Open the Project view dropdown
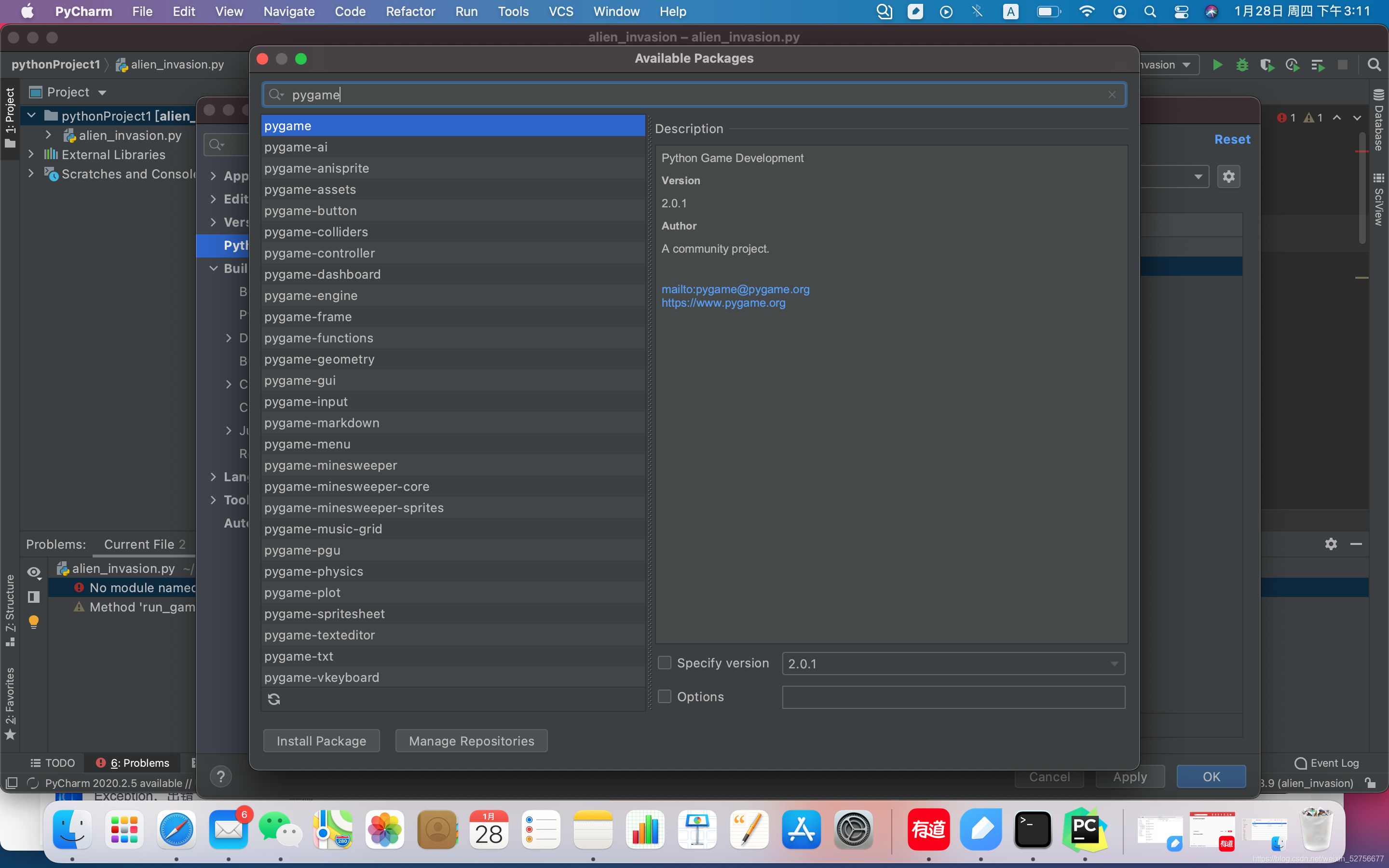1389x868 pixels. 102,93
